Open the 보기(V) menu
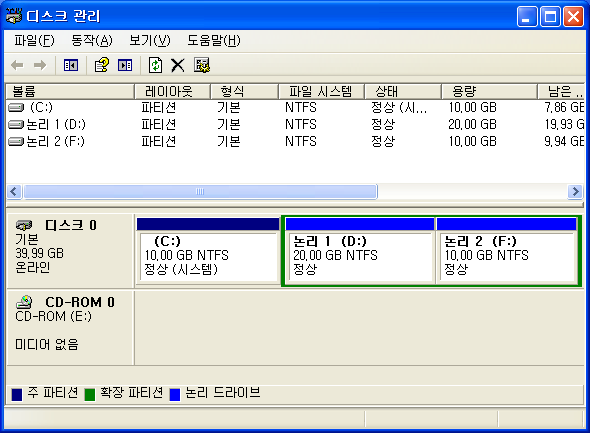This screenshot has height=433, width=590. (x=150, y=41)
